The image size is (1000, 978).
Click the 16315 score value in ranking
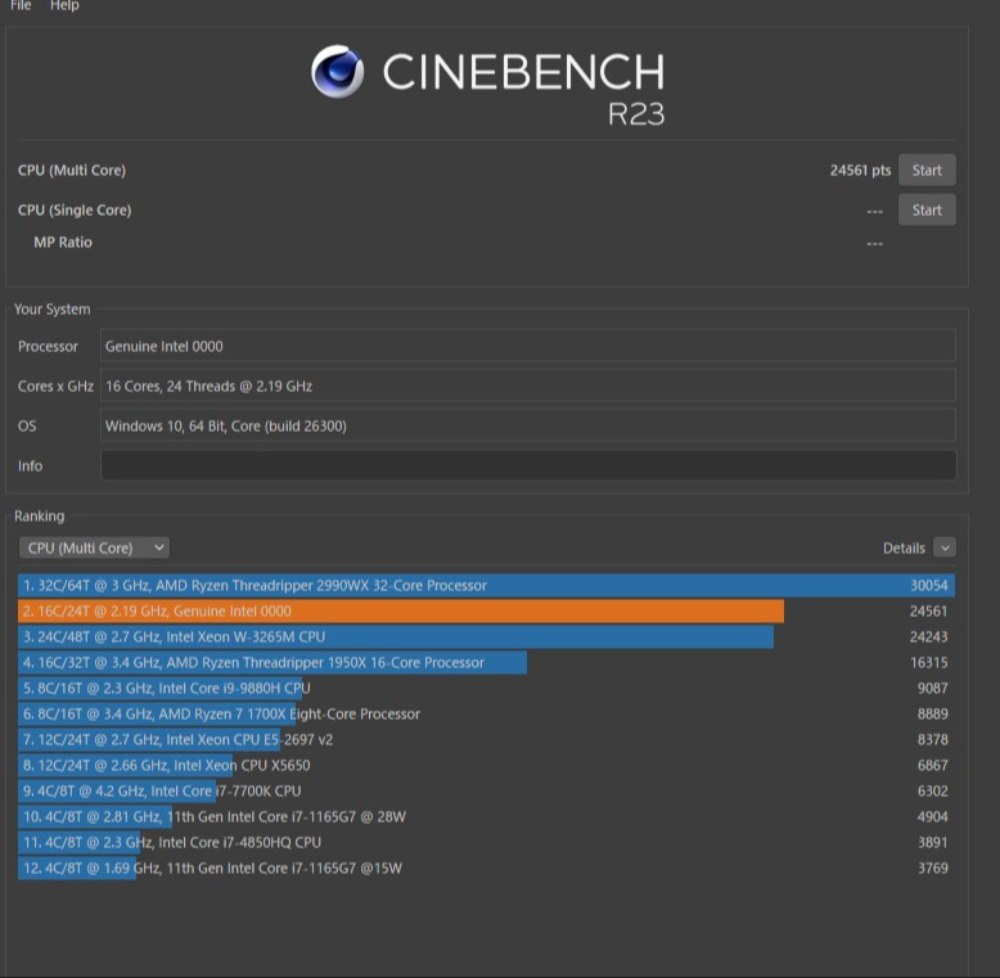point(929,662)
